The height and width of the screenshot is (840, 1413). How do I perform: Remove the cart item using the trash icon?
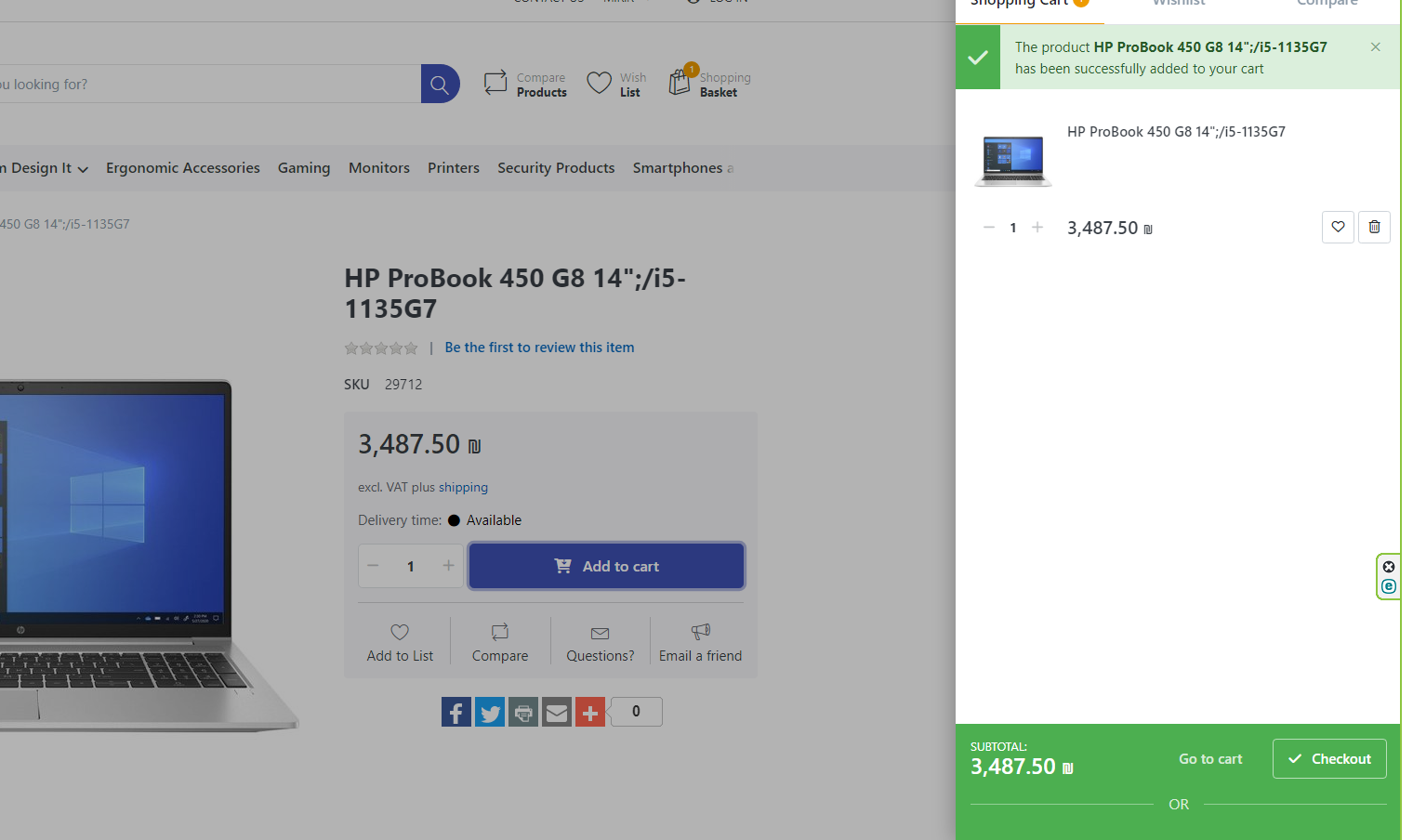point(1374,227)
